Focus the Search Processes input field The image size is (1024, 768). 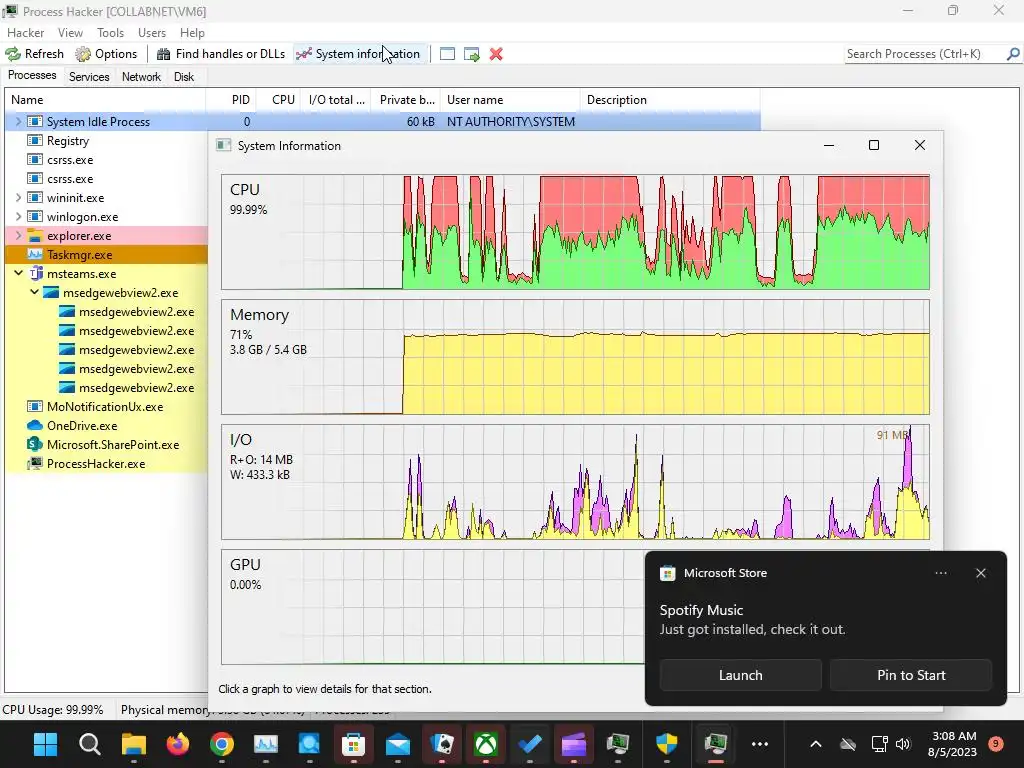(x=924, y=54)
